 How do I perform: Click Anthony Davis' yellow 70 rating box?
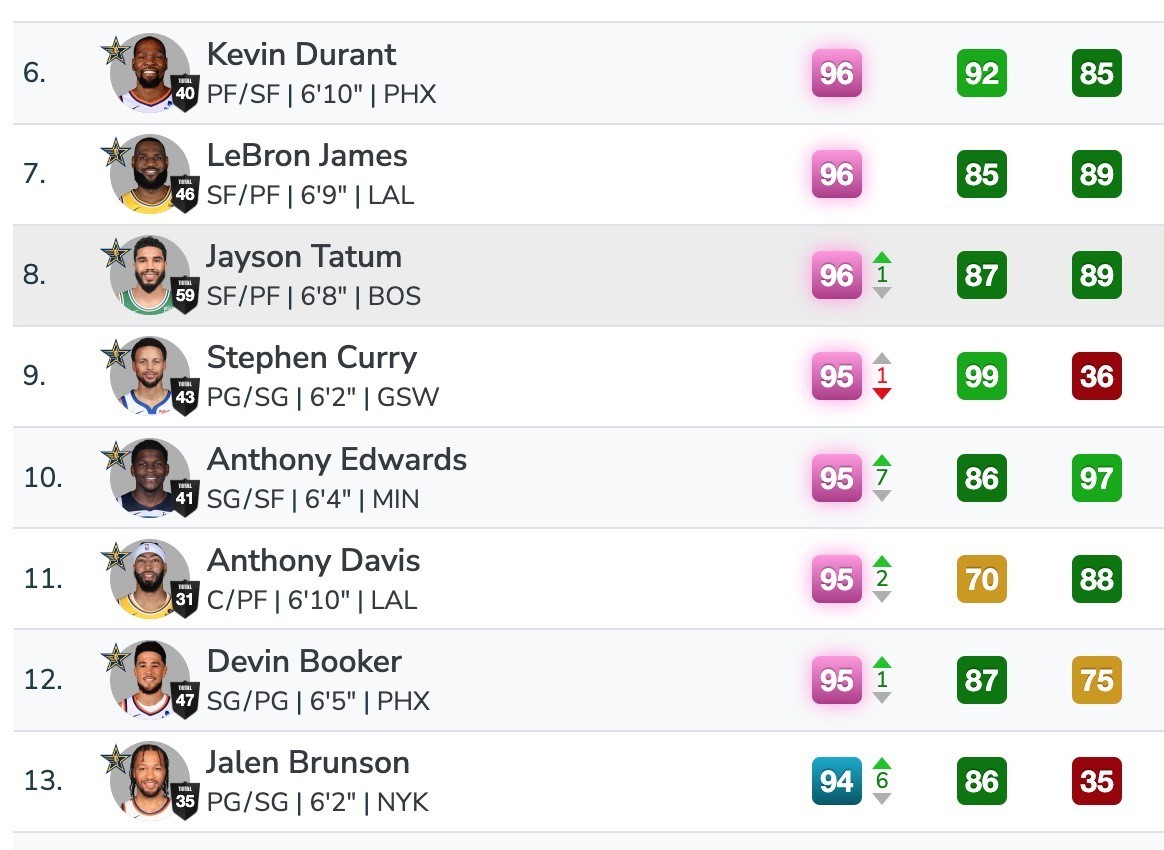click(x=981, y=578)
